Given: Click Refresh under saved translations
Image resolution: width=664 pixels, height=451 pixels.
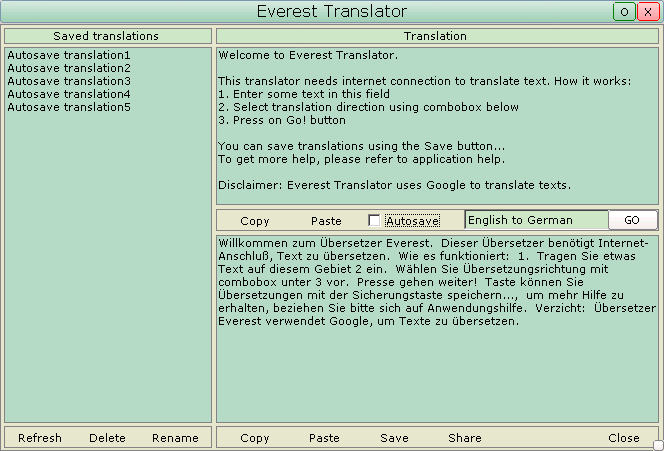Looking at the screenshot, I should [x=40, y=438].
